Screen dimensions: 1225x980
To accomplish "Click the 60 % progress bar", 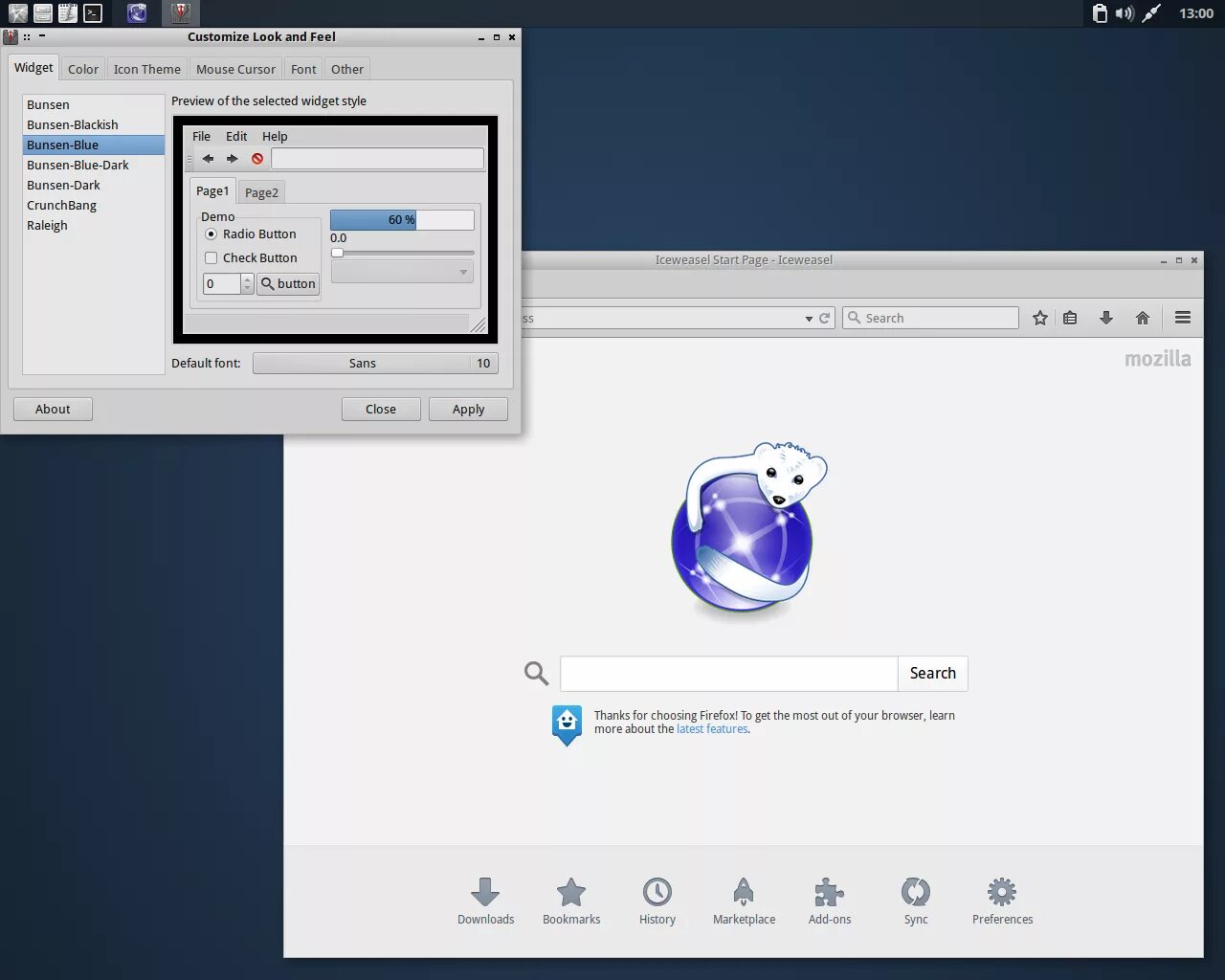I will [x=402, y=220].
